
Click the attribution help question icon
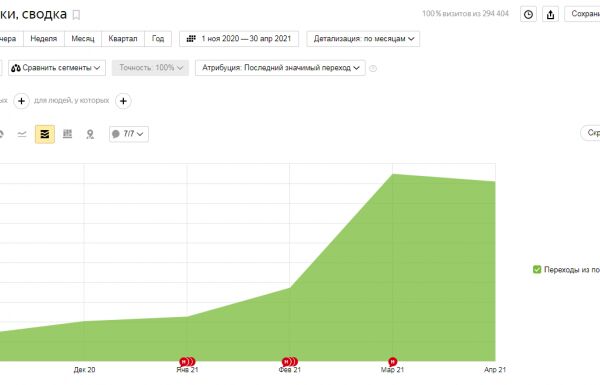pos(373,68)
